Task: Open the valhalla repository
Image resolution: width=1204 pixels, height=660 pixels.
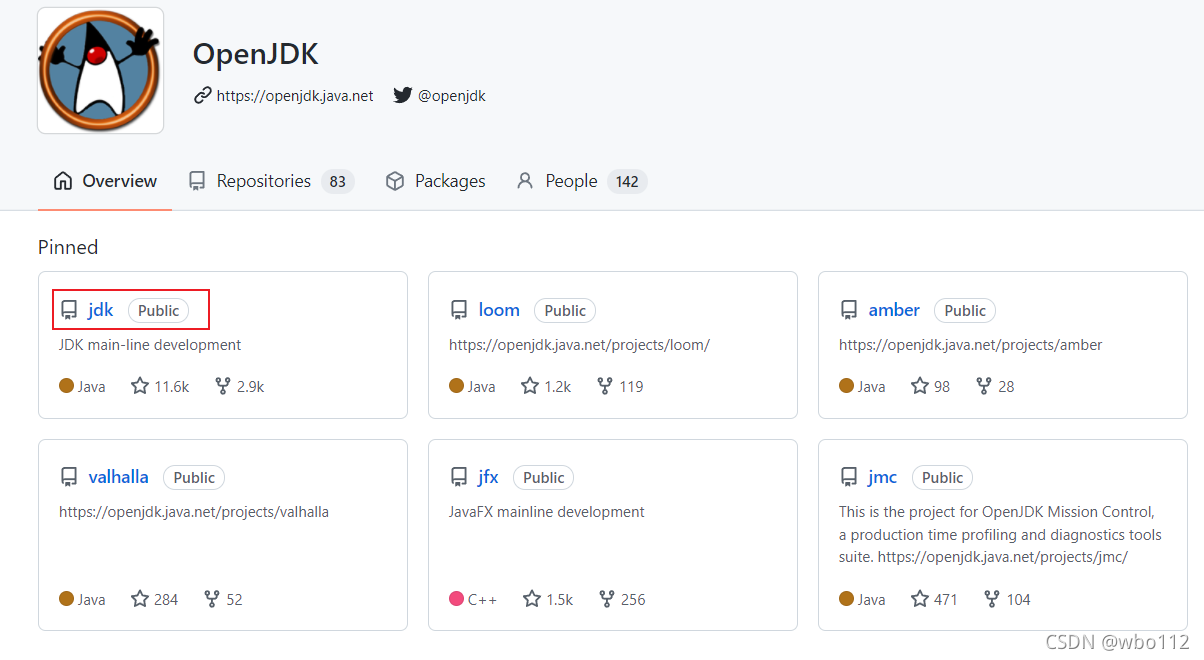Action: click(x=118, y=477)
